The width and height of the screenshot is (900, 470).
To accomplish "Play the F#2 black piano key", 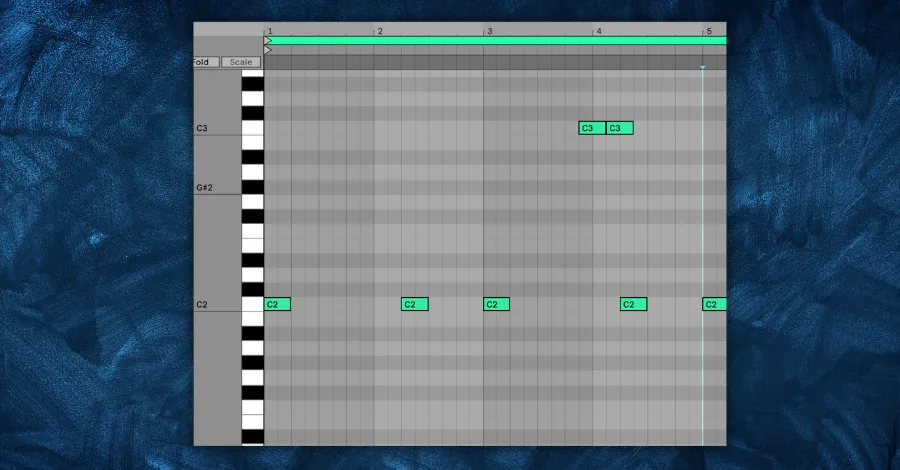I will pyautogui.click(x=253, y=216).
